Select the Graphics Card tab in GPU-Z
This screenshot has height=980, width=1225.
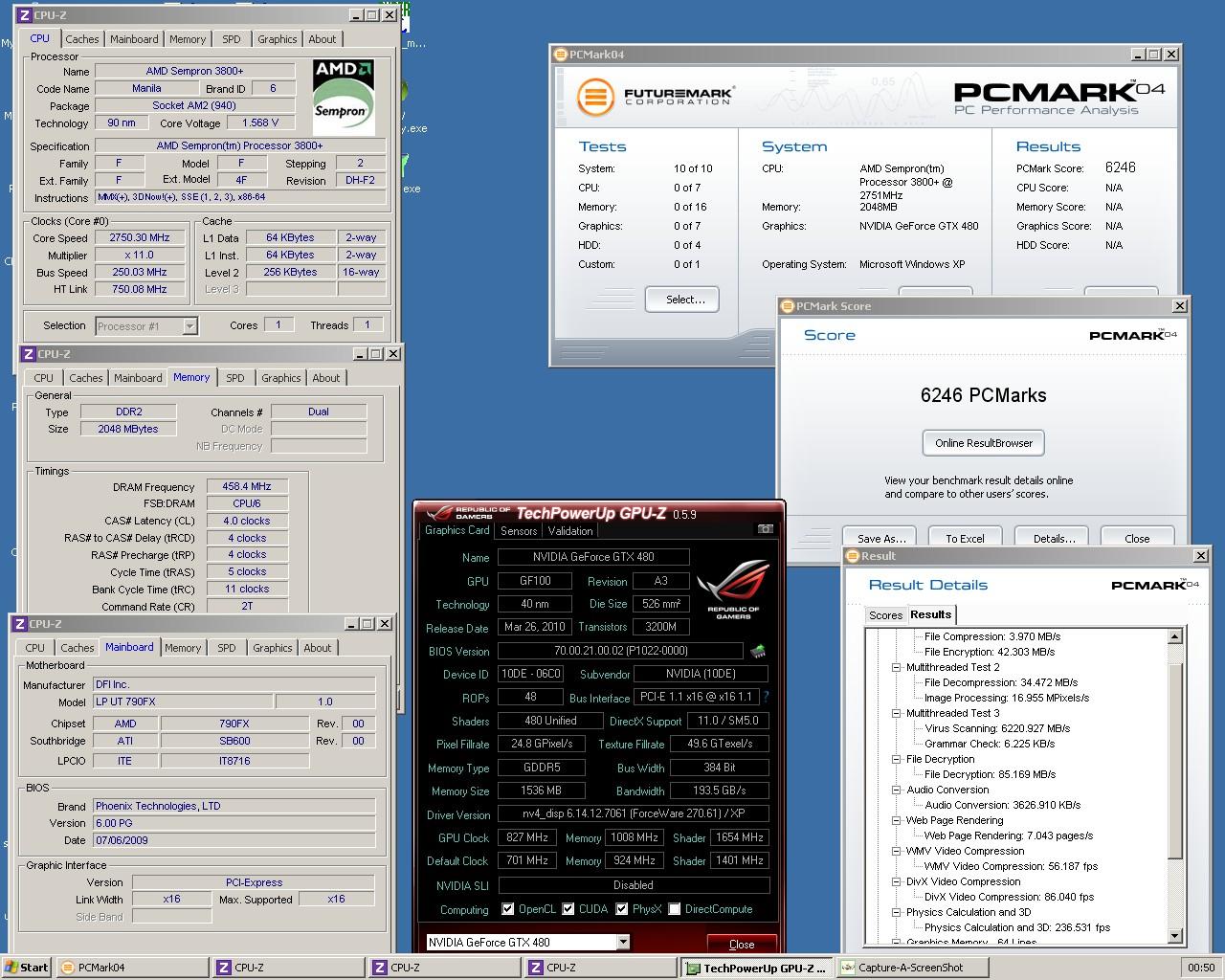457,530
